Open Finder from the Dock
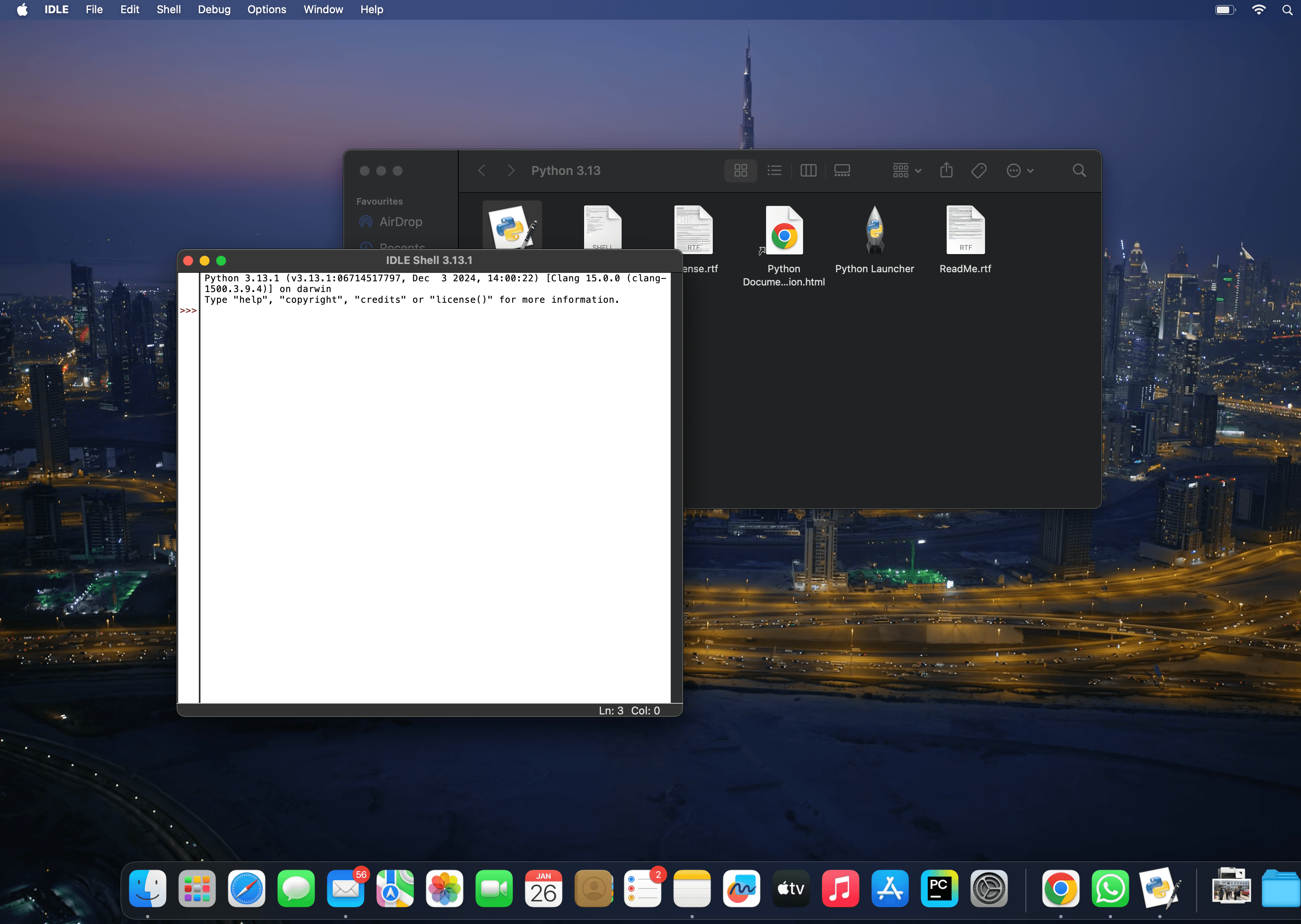The height and width of the screenshot is (924, 1301). (x=148, y=888)
